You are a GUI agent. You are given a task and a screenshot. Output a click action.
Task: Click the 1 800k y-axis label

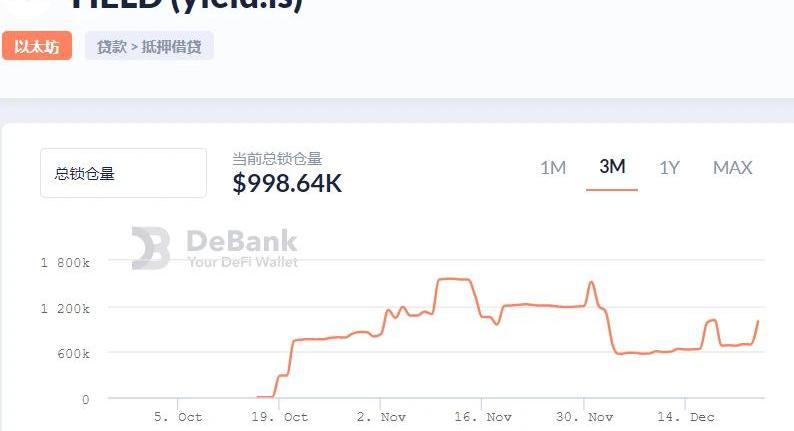(65, 262)
